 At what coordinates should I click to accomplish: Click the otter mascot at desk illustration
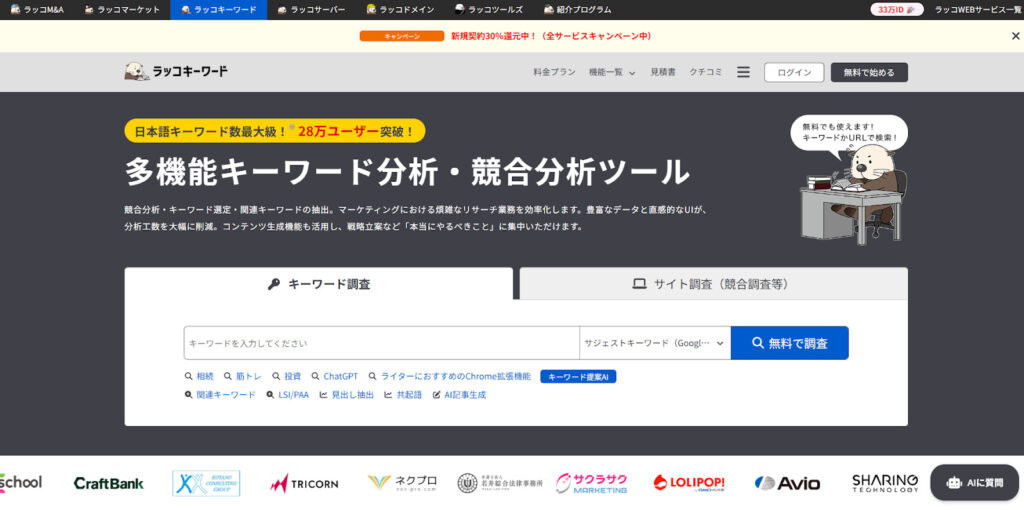[854, 194]
